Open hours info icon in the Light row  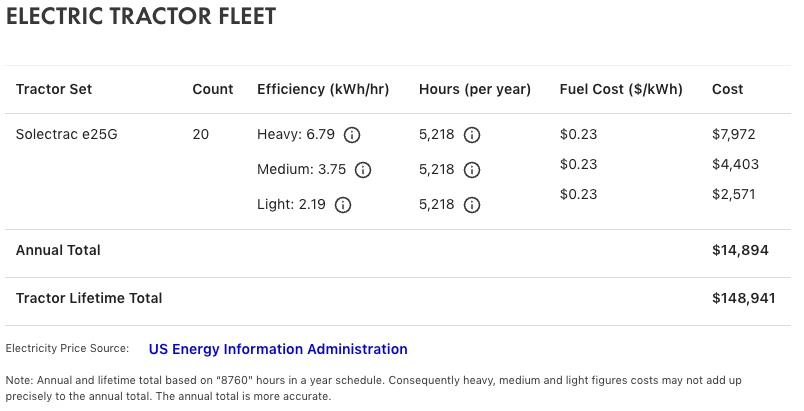[x=472, y=205]
